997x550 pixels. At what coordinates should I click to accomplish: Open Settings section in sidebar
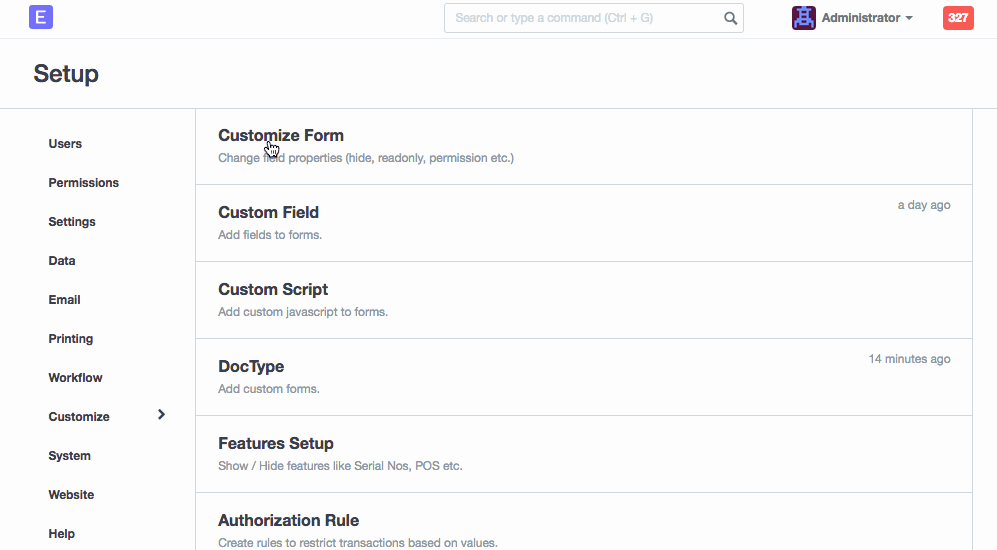[x=72, y=222]
